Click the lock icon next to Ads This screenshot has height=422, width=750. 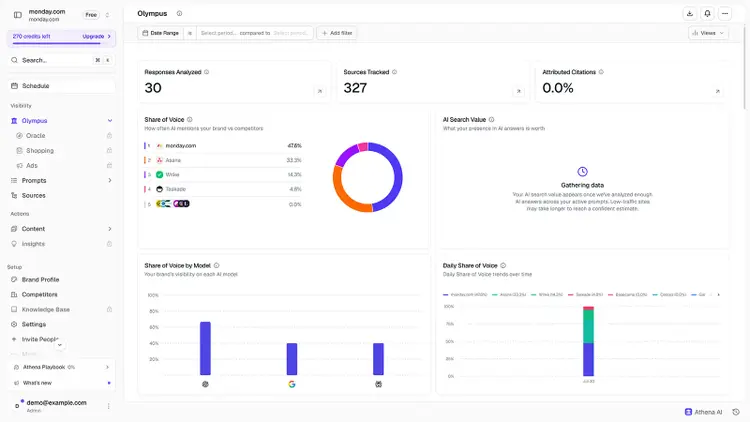[109, 166]
